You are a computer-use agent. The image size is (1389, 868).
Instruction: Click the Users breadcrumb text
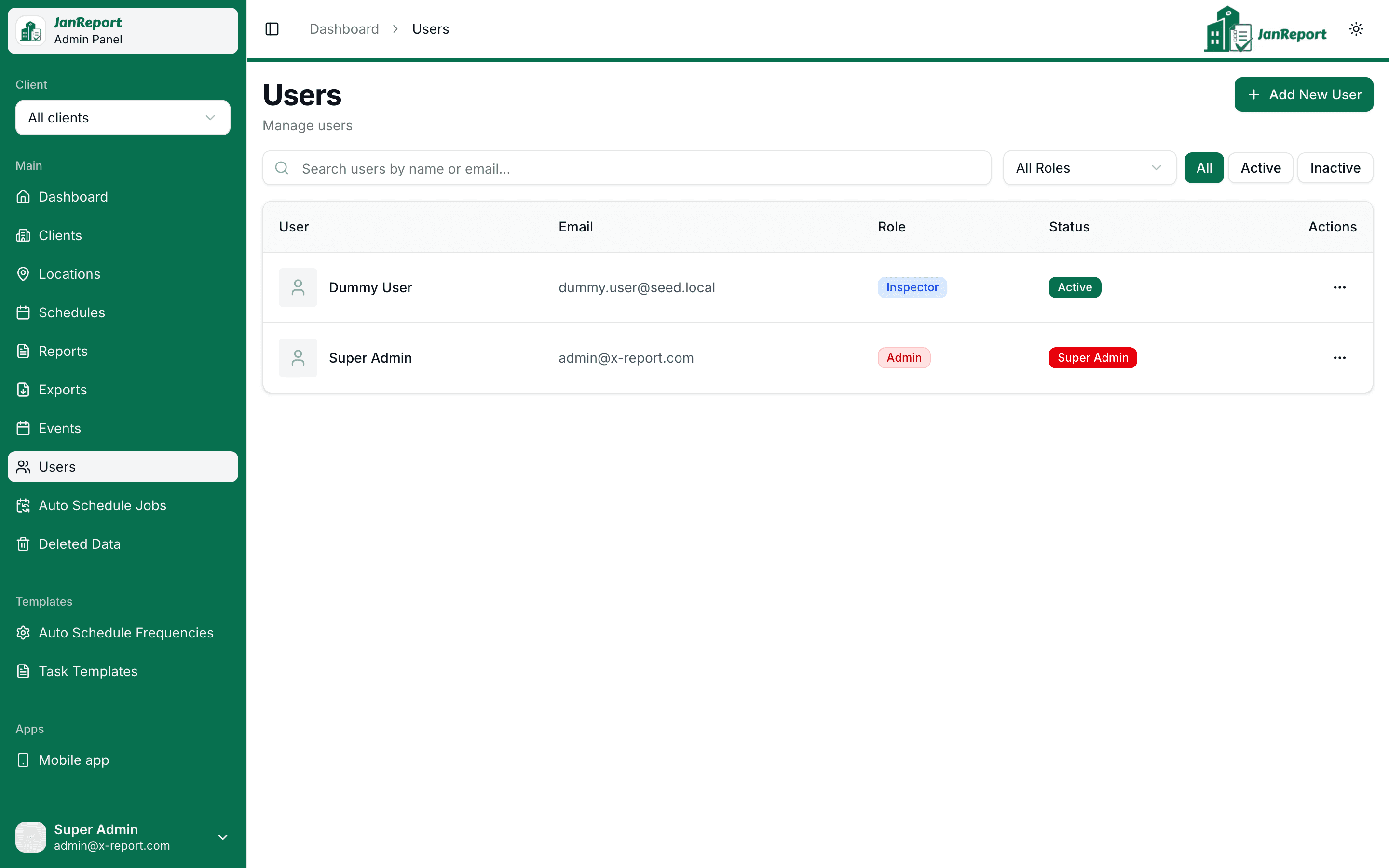[431, 29]
